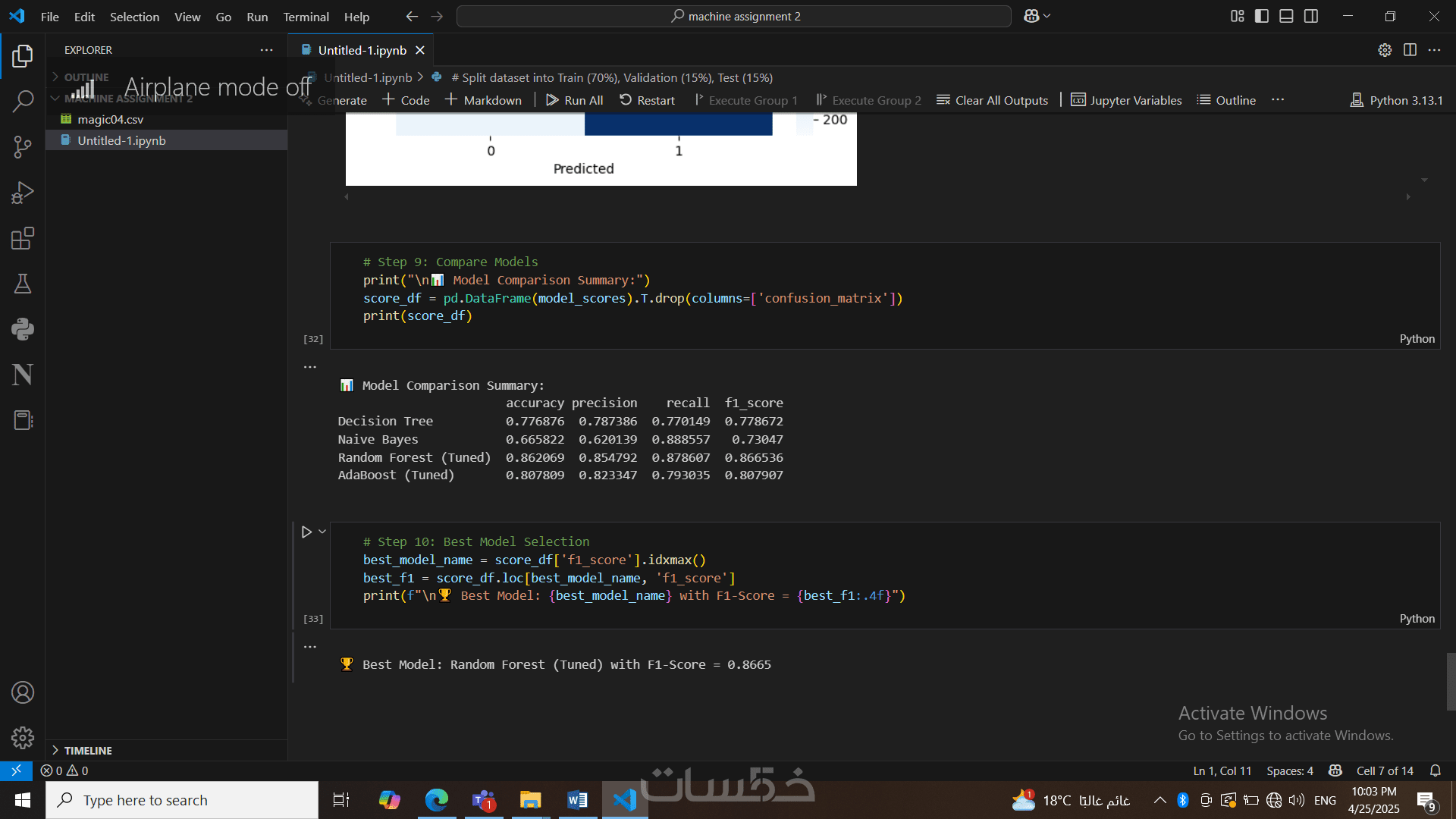
Task: Open run options dropdown beside cell
Action: click(322, 532)
